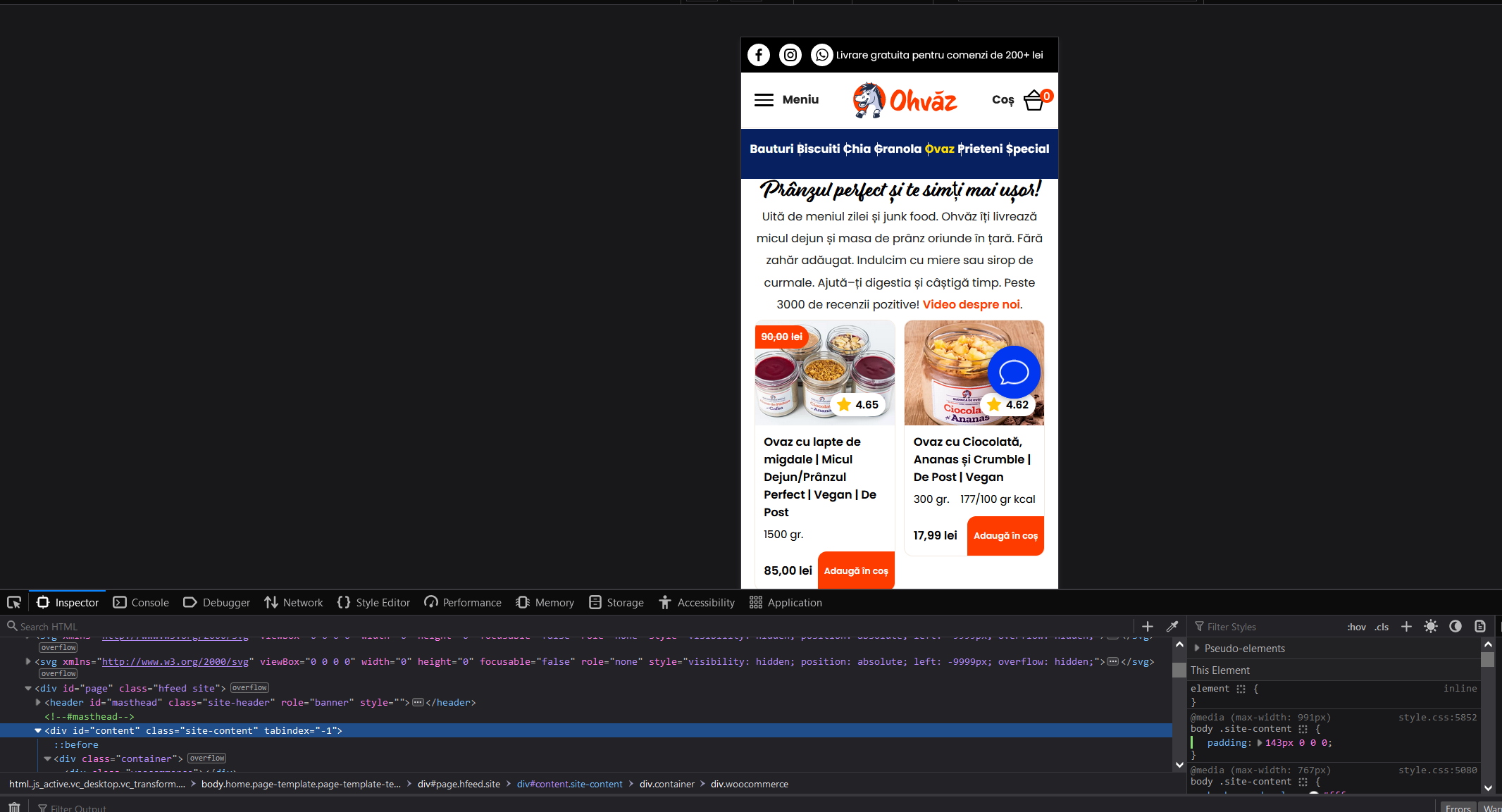Open the eyedropper color picker
The image size is (1502, 812).
1172,626
